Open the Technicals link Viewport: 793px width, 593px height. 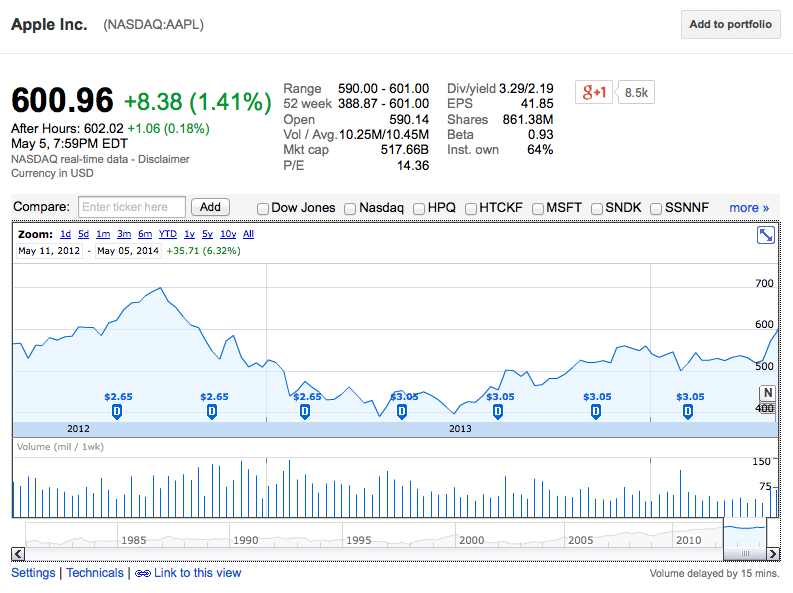coord(95,573)
